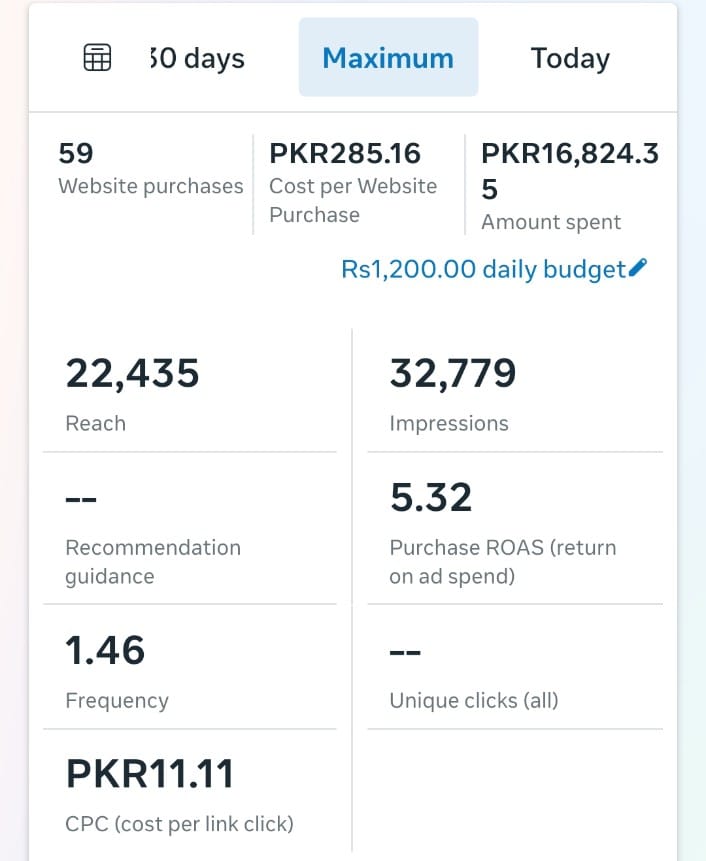Click the PKR16,824.35 Amount spent metric
Screen dimensions: 706x861
569,186
